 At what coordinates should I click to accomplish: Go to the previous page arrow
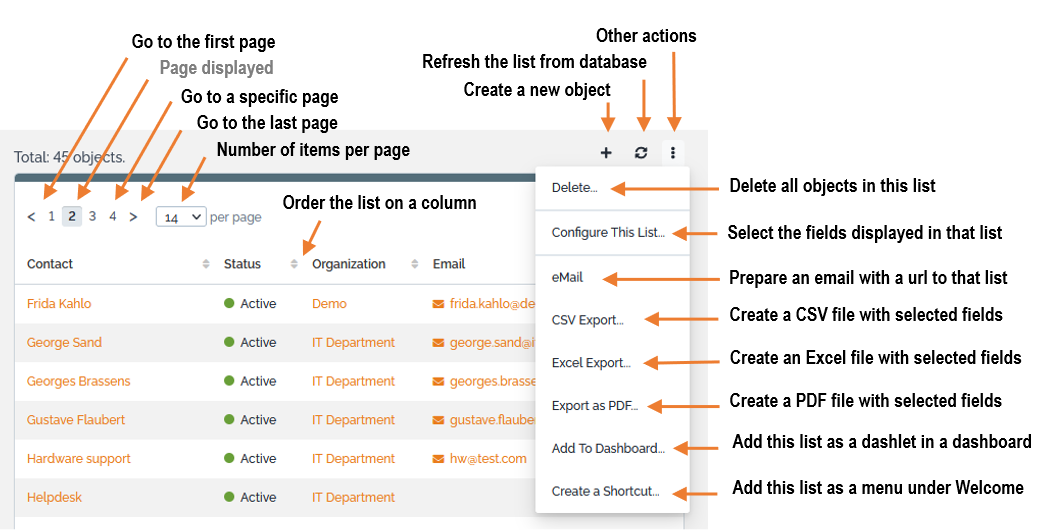point(31,216)
